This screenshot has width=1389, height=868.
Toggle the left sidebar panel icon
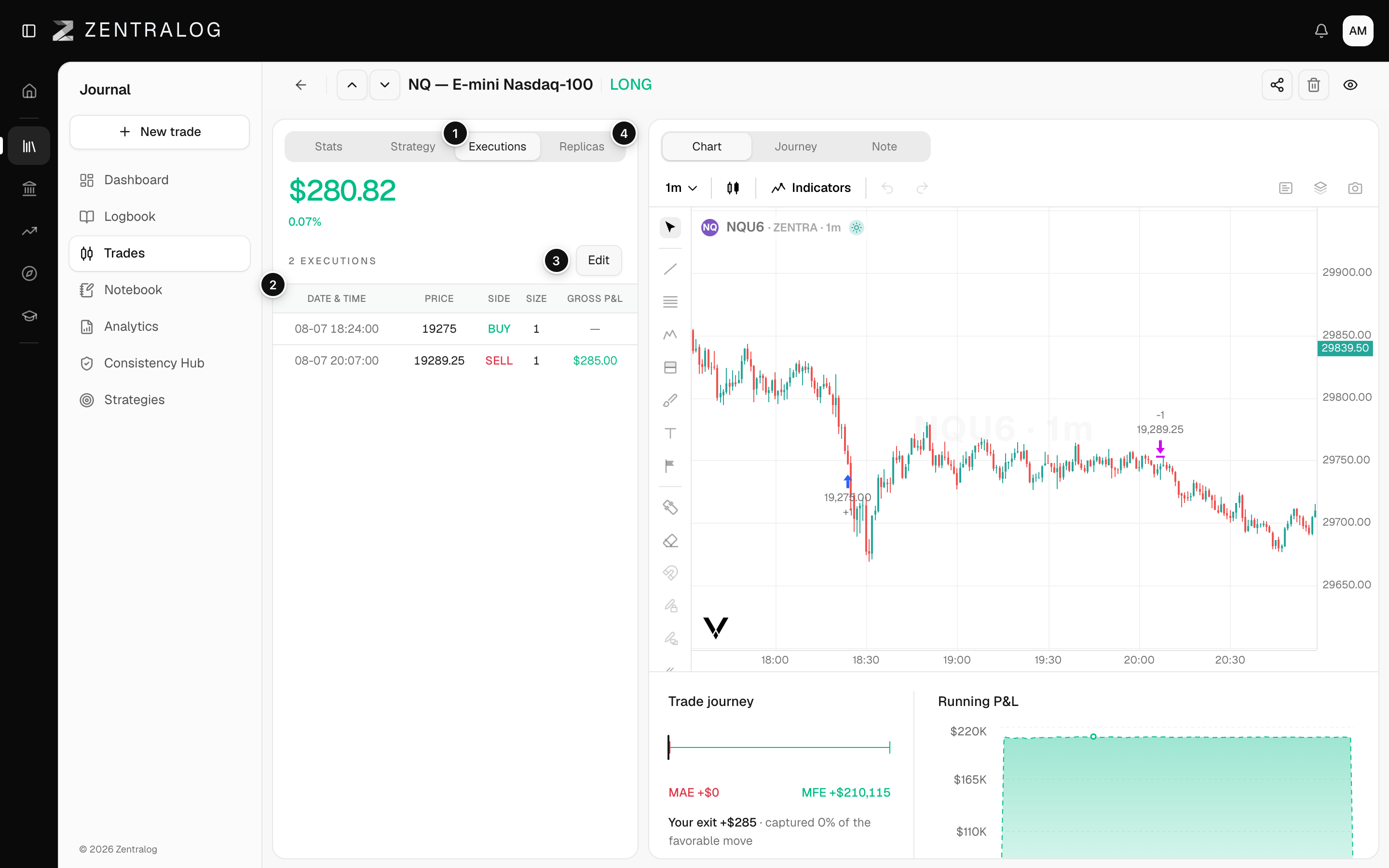[x=29, y=30]
